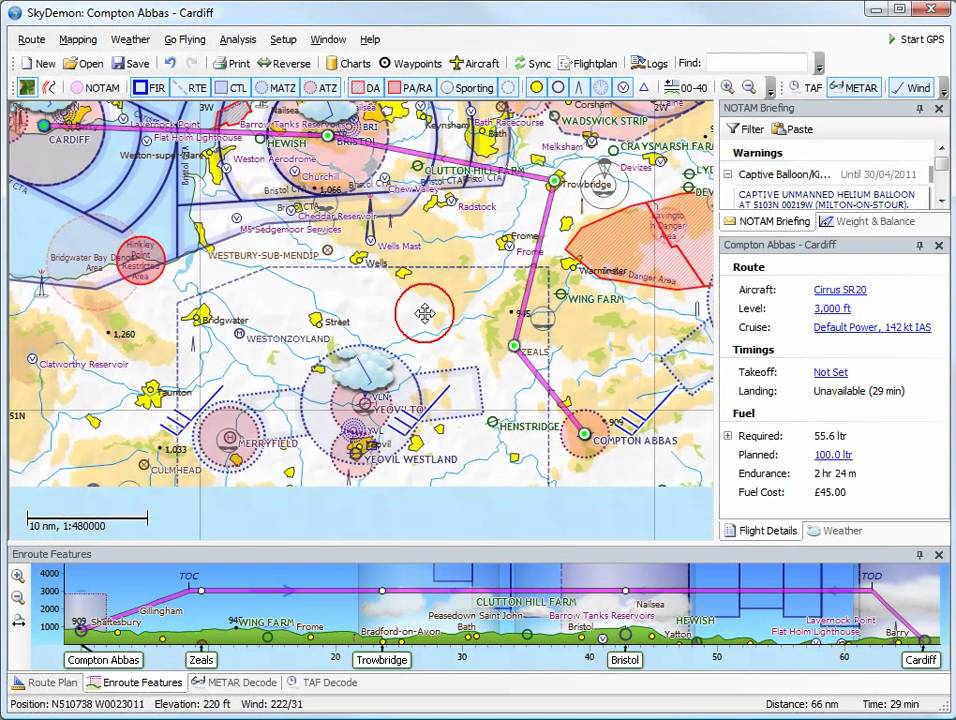Open the flight Logs

(649, 63)
